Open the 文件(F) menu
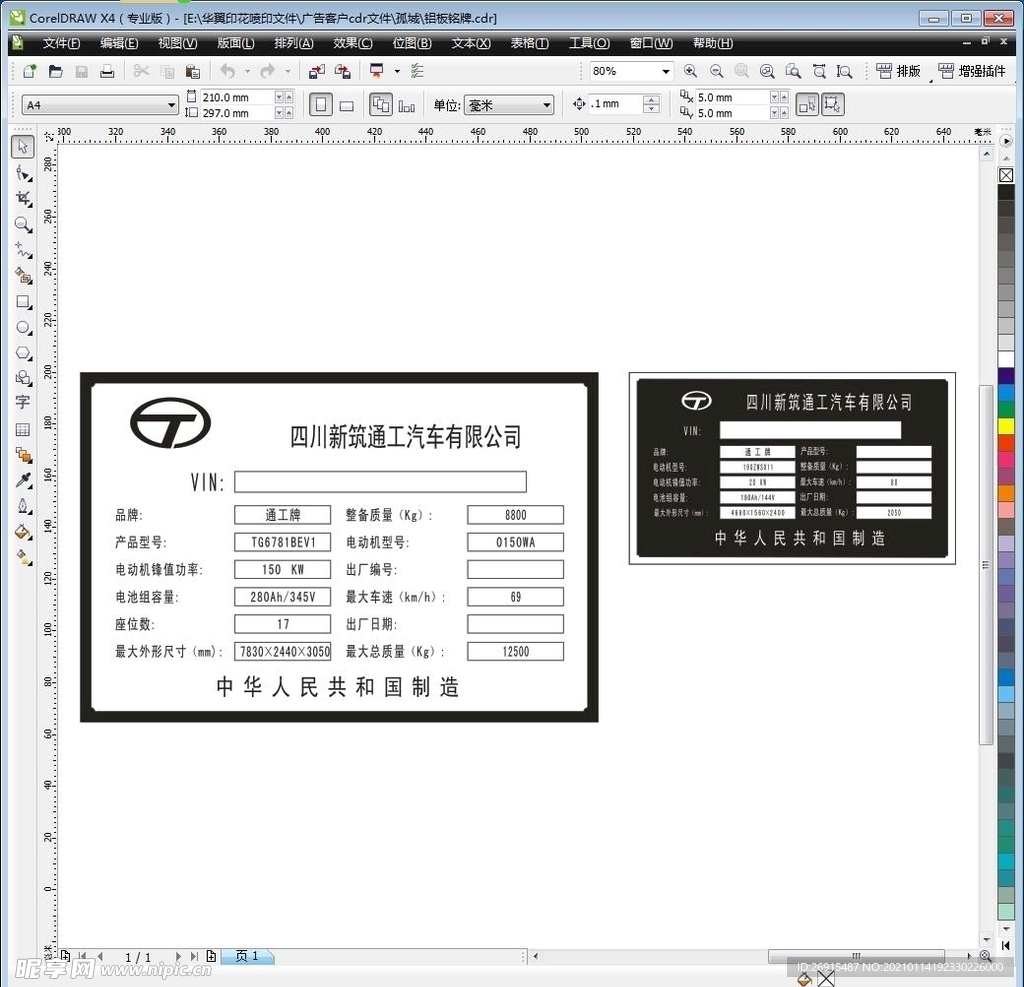 coord(61,43)
